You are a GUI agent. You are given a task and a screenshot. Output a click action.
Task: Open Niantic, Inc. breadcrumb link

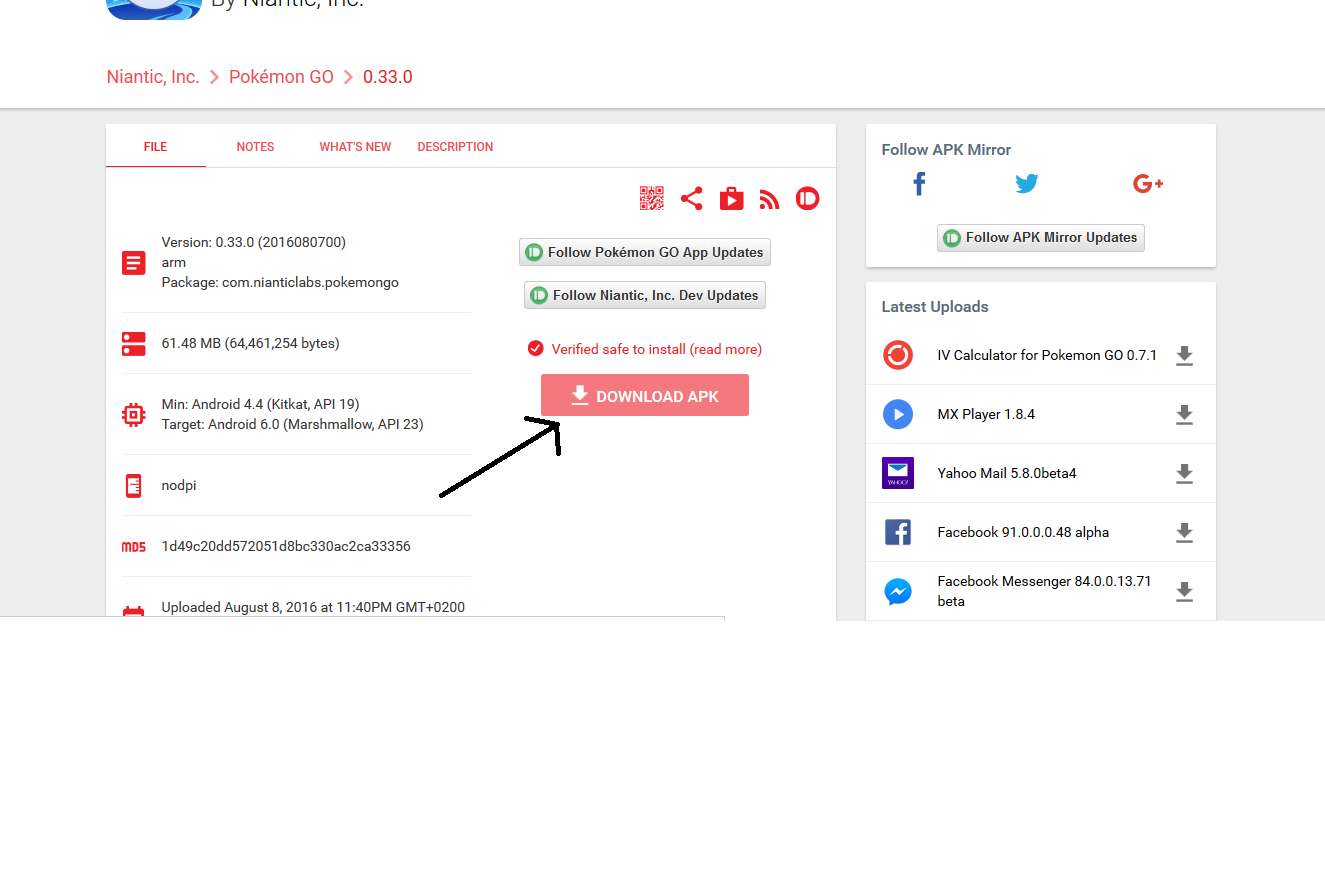click(153, 77)
